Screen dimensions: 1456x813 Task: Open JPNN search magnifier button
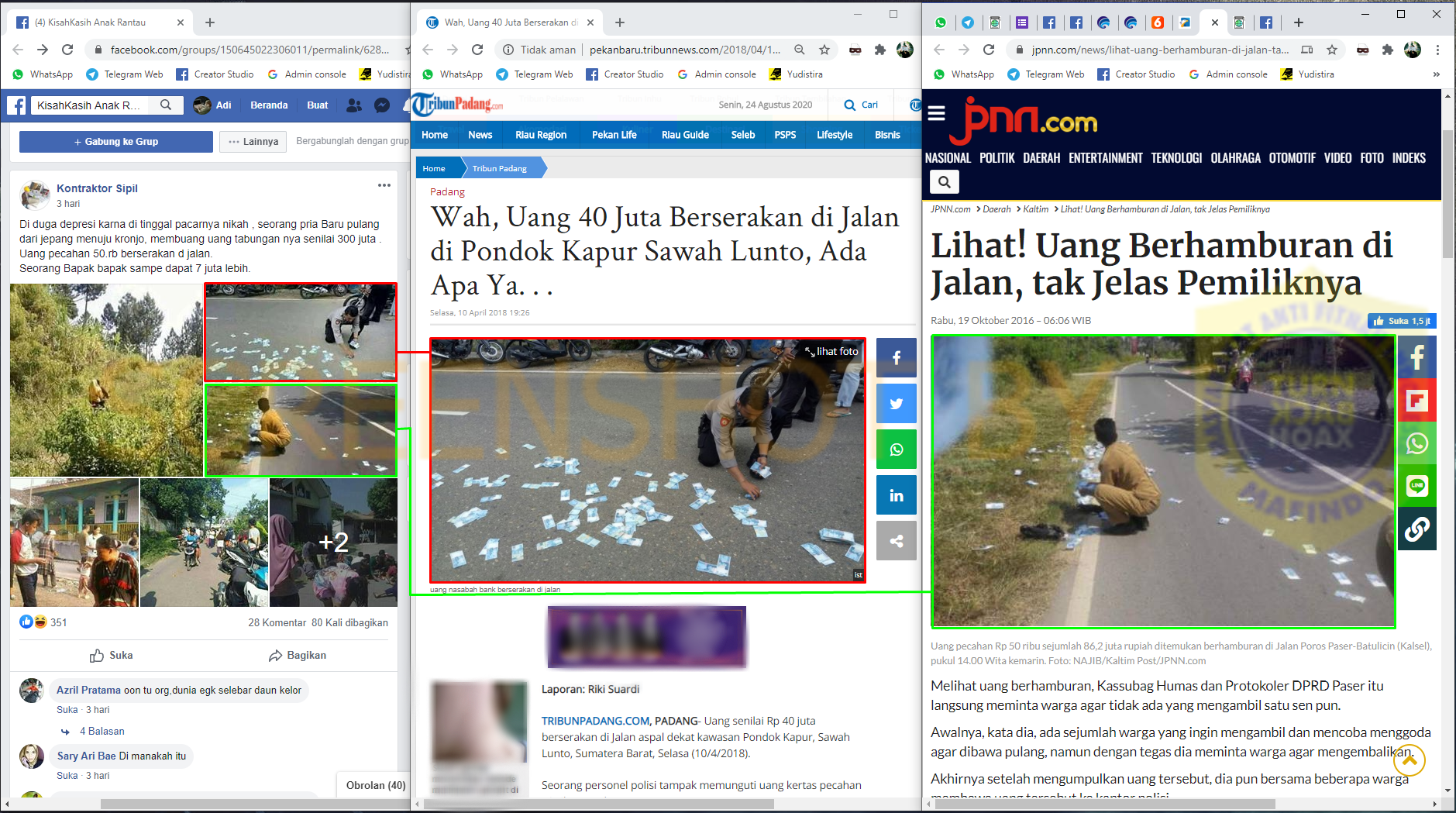click(x=945, y=182)
